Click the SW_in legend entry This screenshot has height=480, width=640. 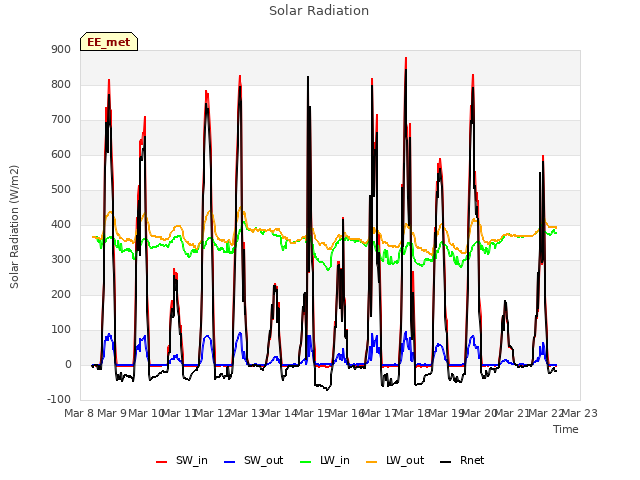pos(182,460)
